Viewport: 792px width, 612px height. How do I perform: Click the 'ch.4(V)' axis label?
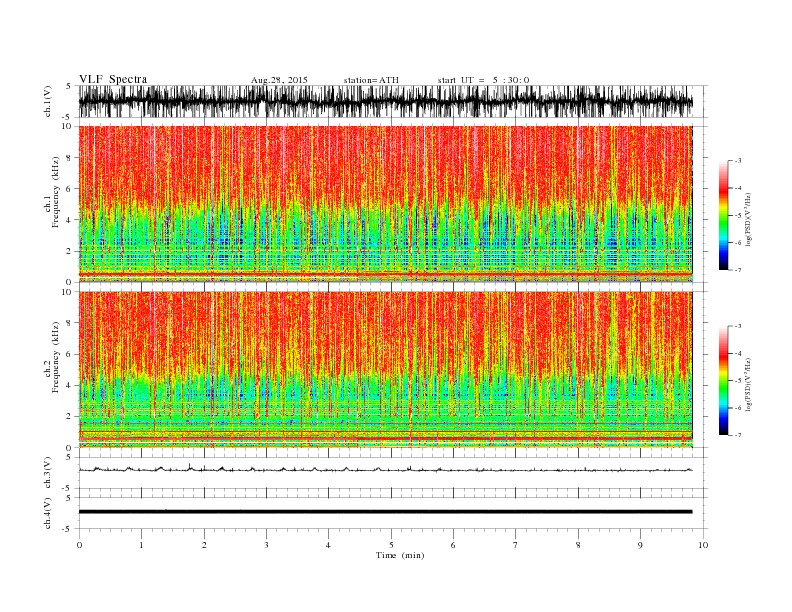pyautogui.click(x=48, y=513)
